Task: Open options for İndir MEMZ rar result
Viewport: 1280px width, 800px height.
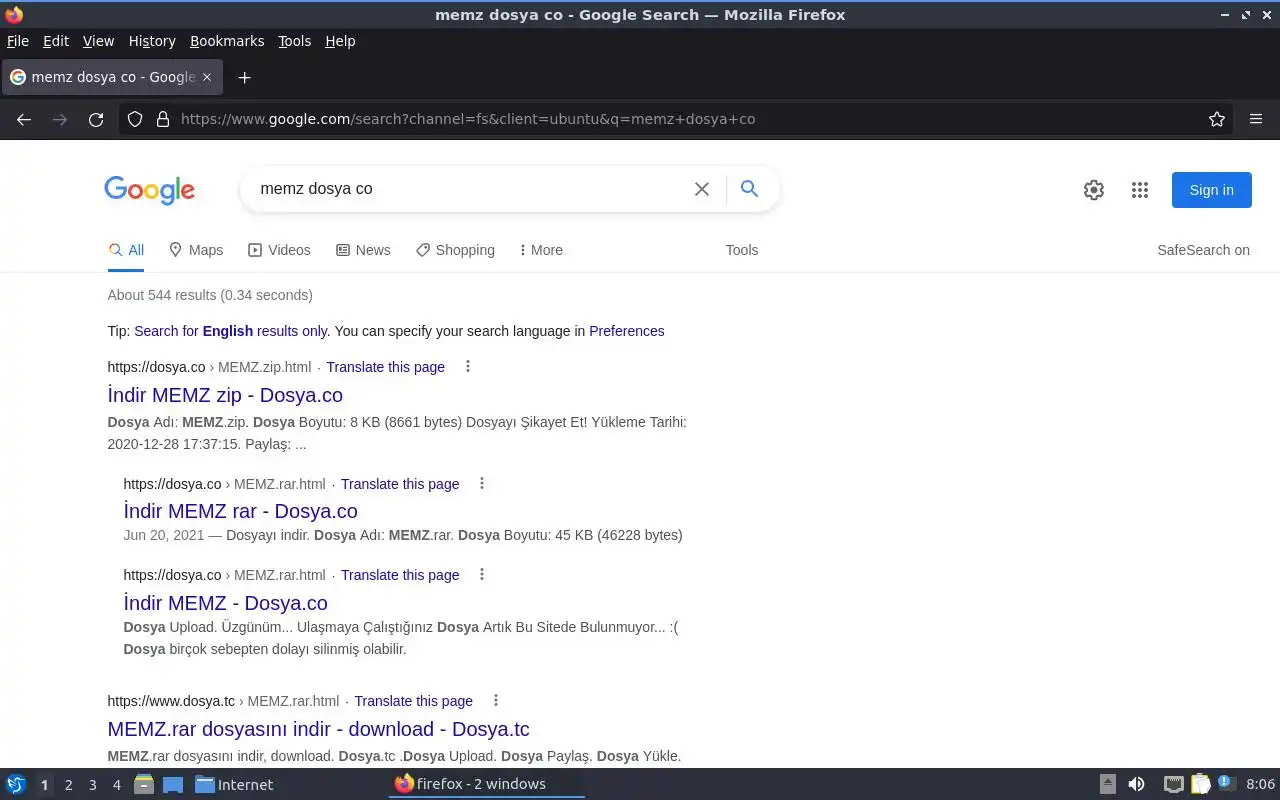Action: (x=482, y=484)
